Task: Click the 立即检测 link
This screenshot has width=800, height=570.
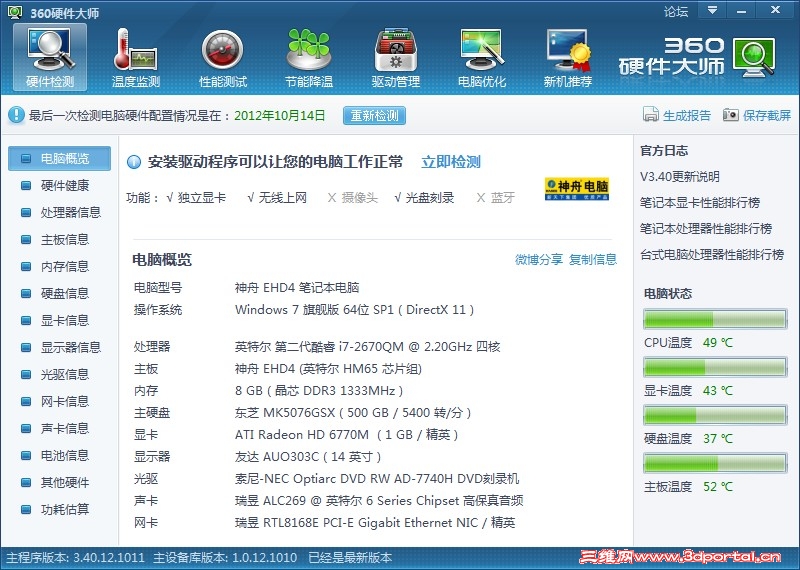Action: pos(451,162)
